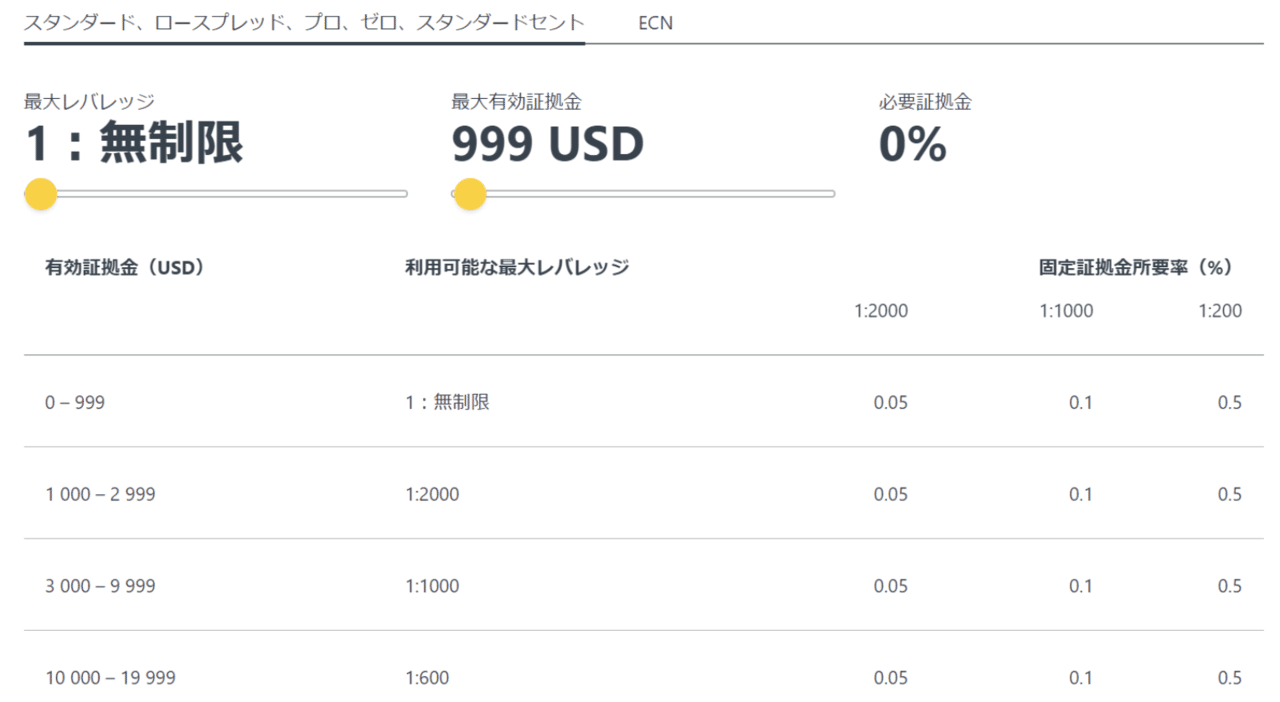Select the スタンダード、ロースプレッド account types tab

(x=304, y=22)
